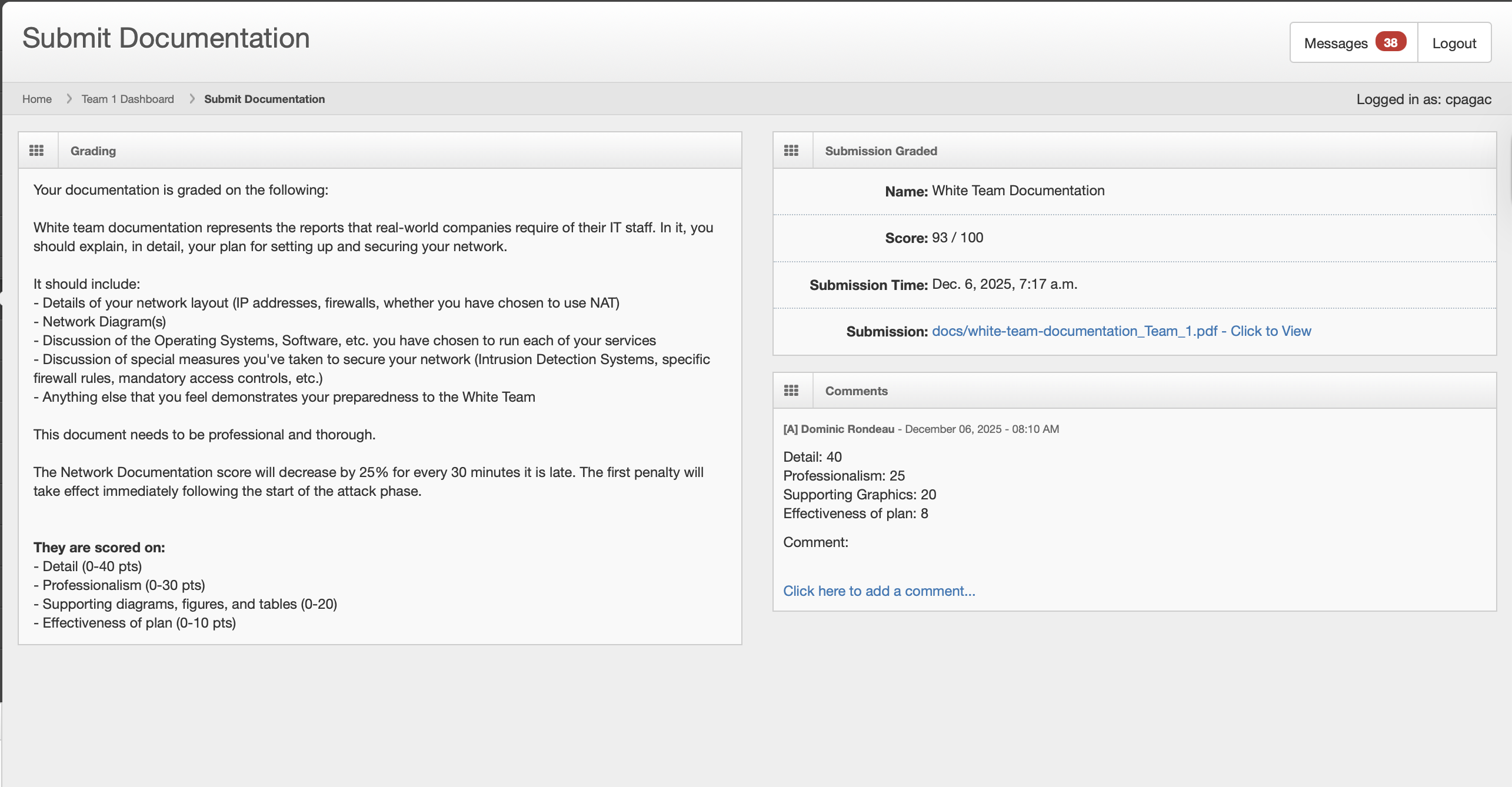
Task: Open Messages
Action: click(1337, 42)
